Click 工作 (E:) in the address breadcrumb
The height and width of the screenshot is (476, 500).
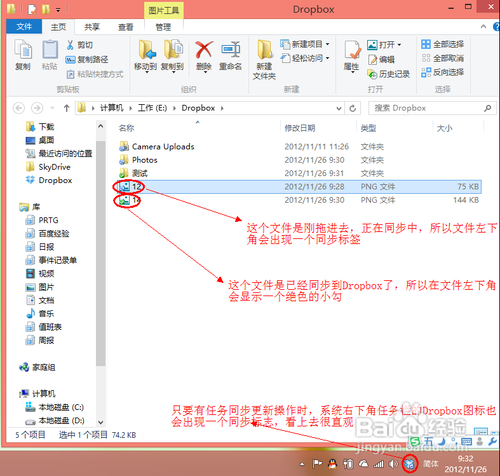point(152,108)
